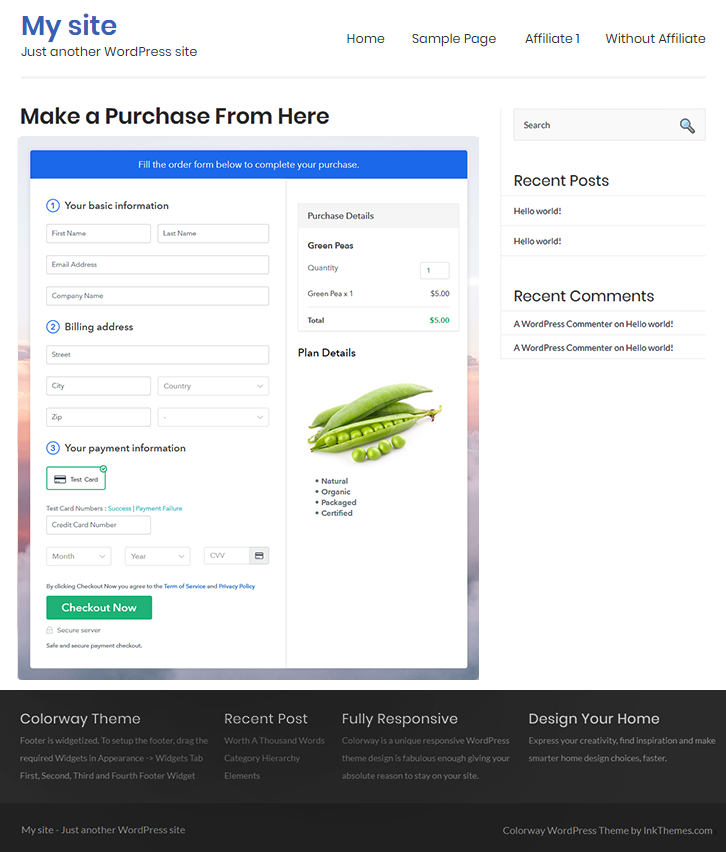Click the My site title link
Screen dimensions: 726x852
coord(69,26)
